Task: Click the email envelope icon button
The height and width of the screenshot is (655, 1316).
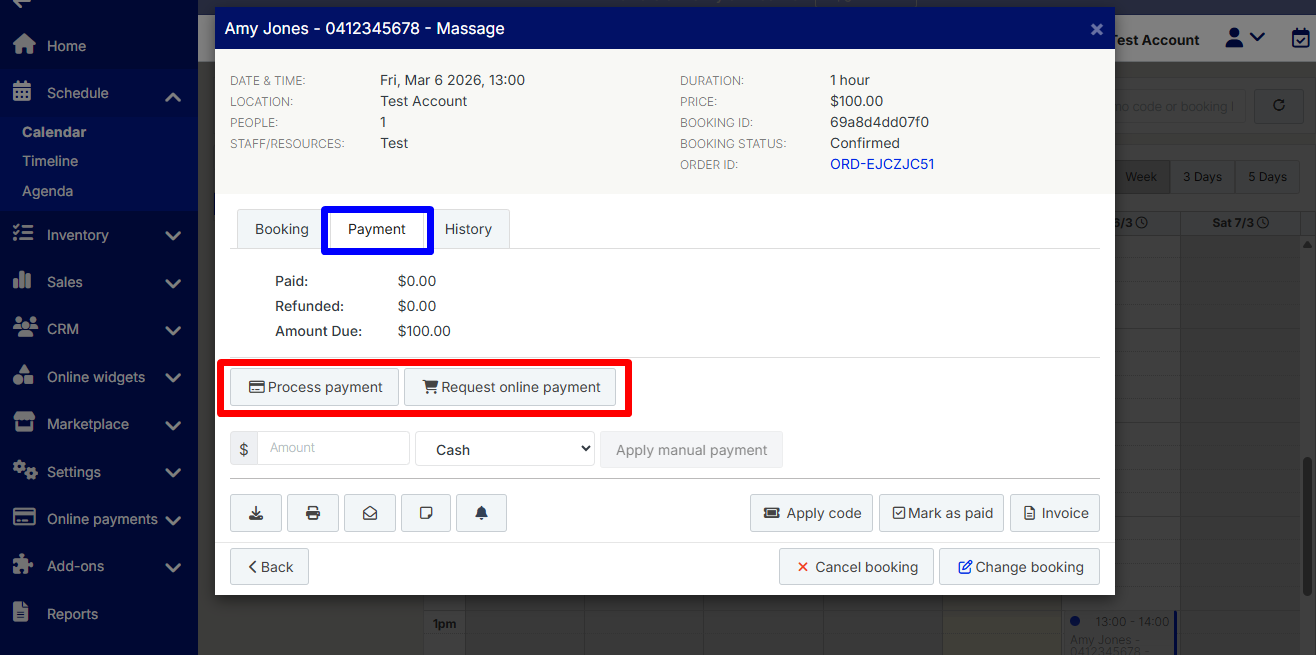Action: click(369, 513)
